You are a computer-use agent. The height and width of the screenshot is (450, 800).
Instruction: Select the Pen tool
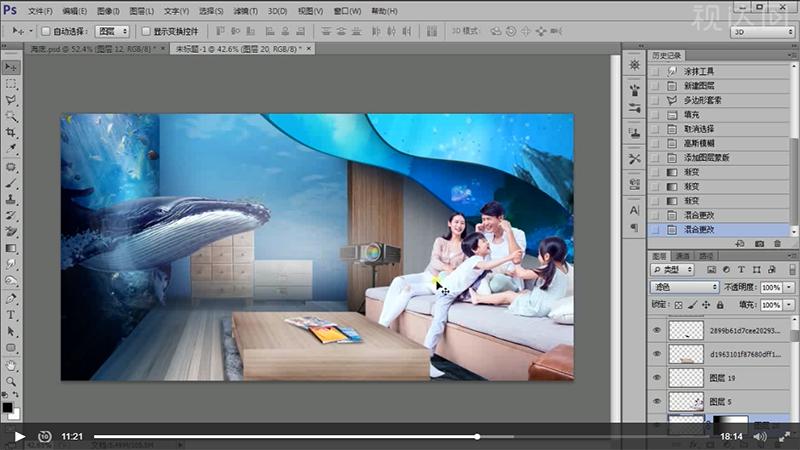click(11, 298)
